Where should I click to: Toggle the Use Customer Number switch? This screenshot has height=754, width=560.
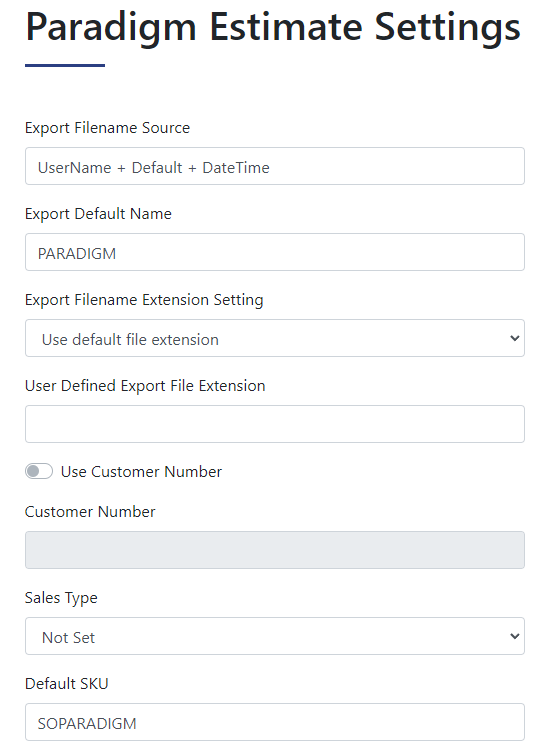(39, 471)
